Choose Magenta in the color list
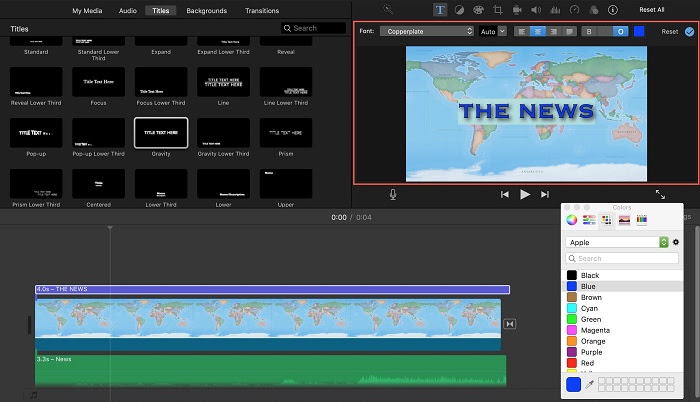The image size is (700, 402). pyautogui.click(x=624, y=330)
